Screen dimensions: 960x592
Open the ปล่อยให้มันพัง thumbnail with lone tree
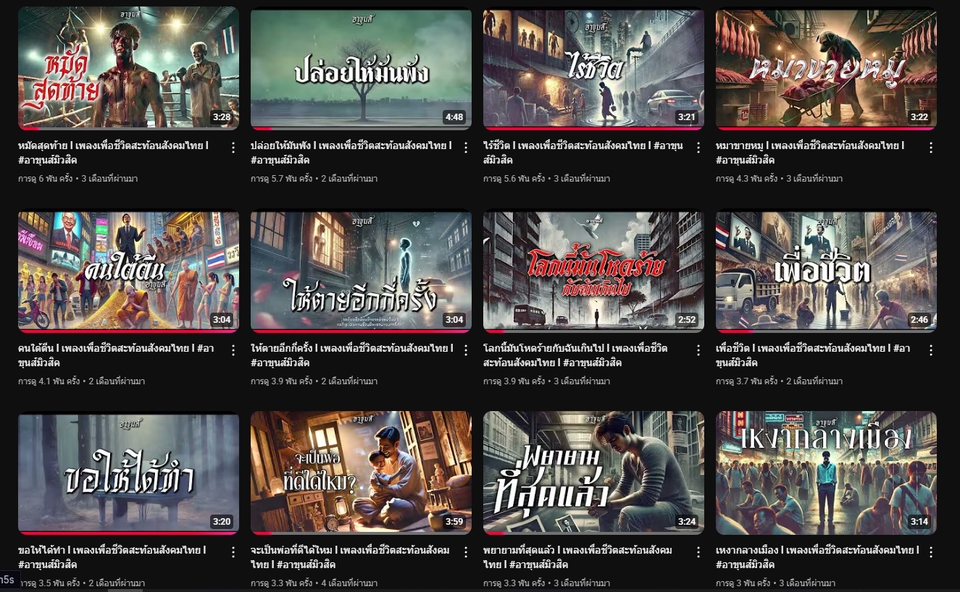point(360,68)
